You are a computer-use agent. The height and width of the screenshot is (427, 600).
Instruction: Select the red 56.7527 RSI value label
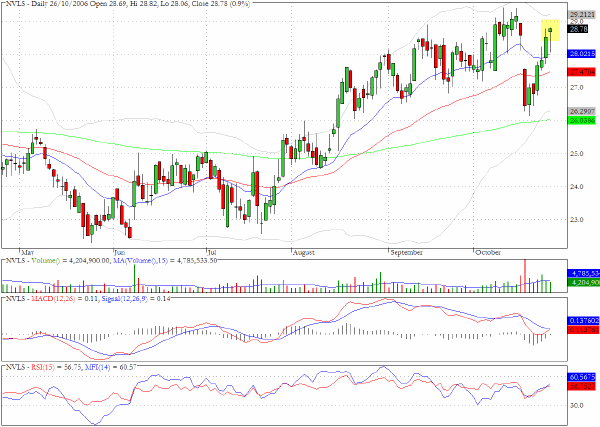click(x=582, y=386)
